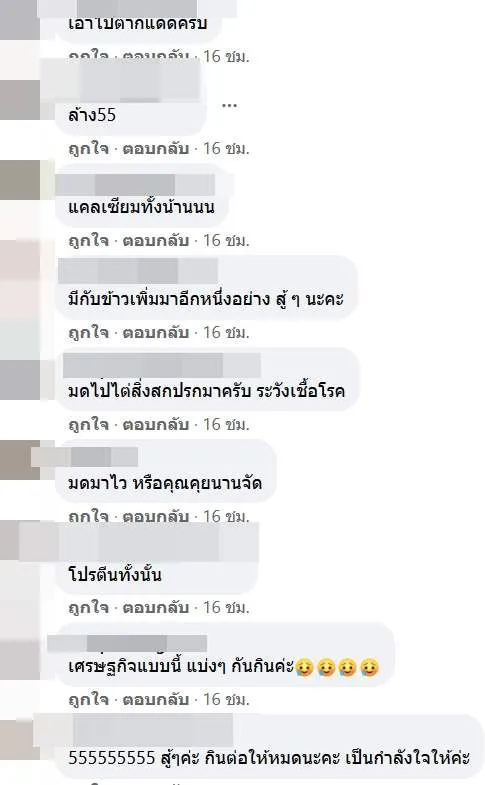Screen dimensions: 485x785
Task: Like the เศรษฐกิจแบบนี้ แบ่งๆ กันกินค่ะ comment
Action: click(x=89, y=699)
